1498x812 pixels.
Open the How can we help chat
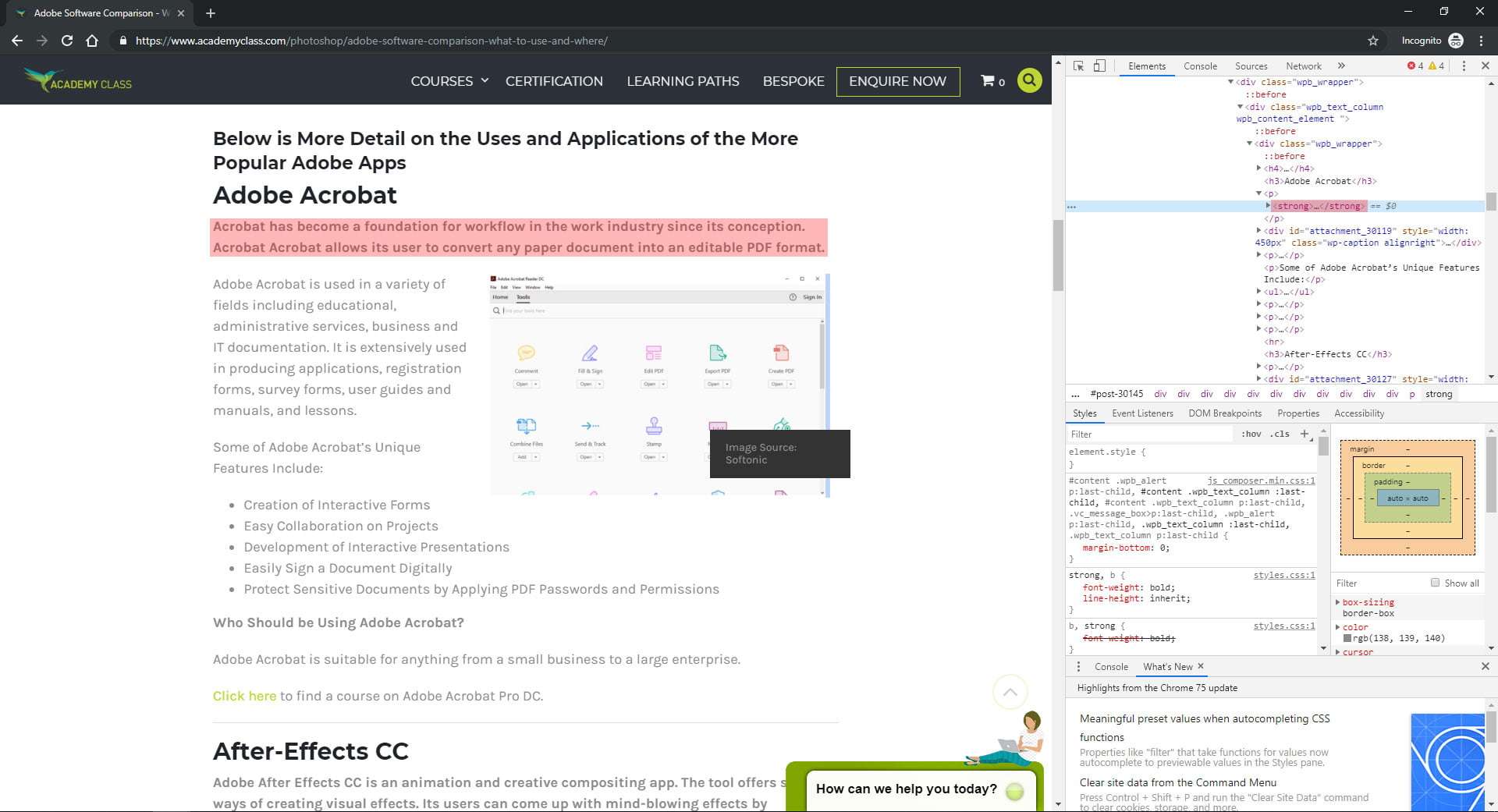tap(914, 789)
